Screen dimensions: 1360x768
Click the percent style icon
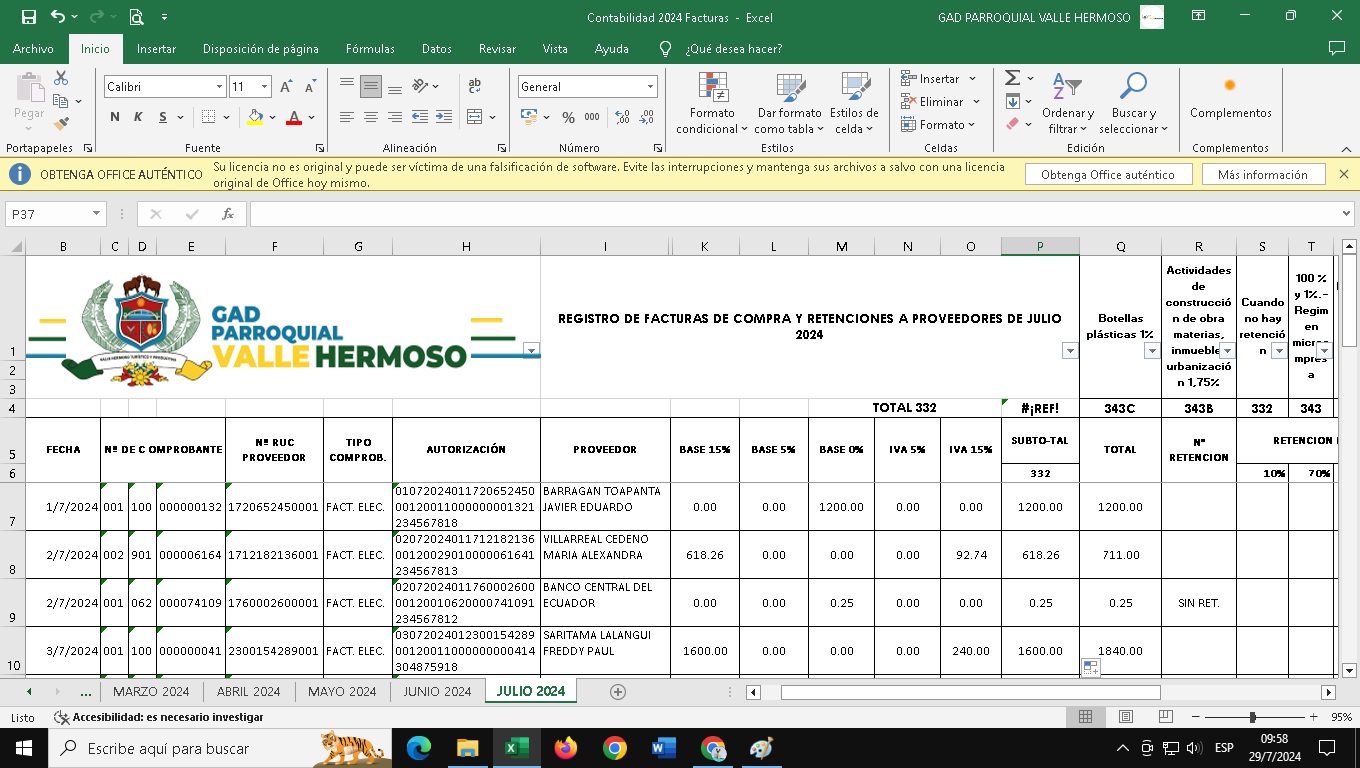pos(568,117)
